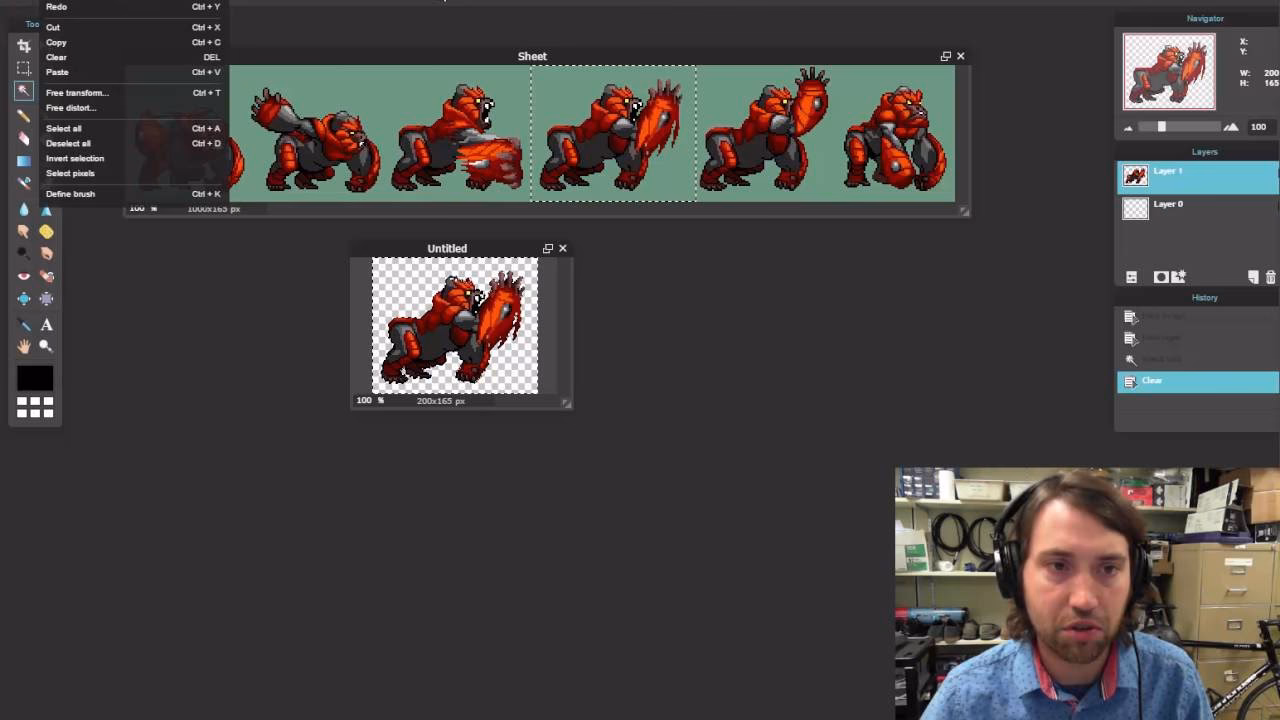Choose Deselect all menu item
This screenshot has width=1280, height=720.
coord(133,144)
